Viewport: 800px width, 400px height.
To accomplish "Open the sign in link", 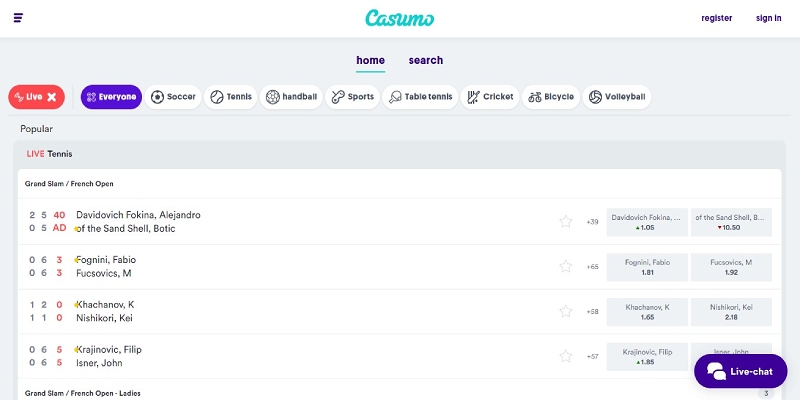I will click(768, 18).
